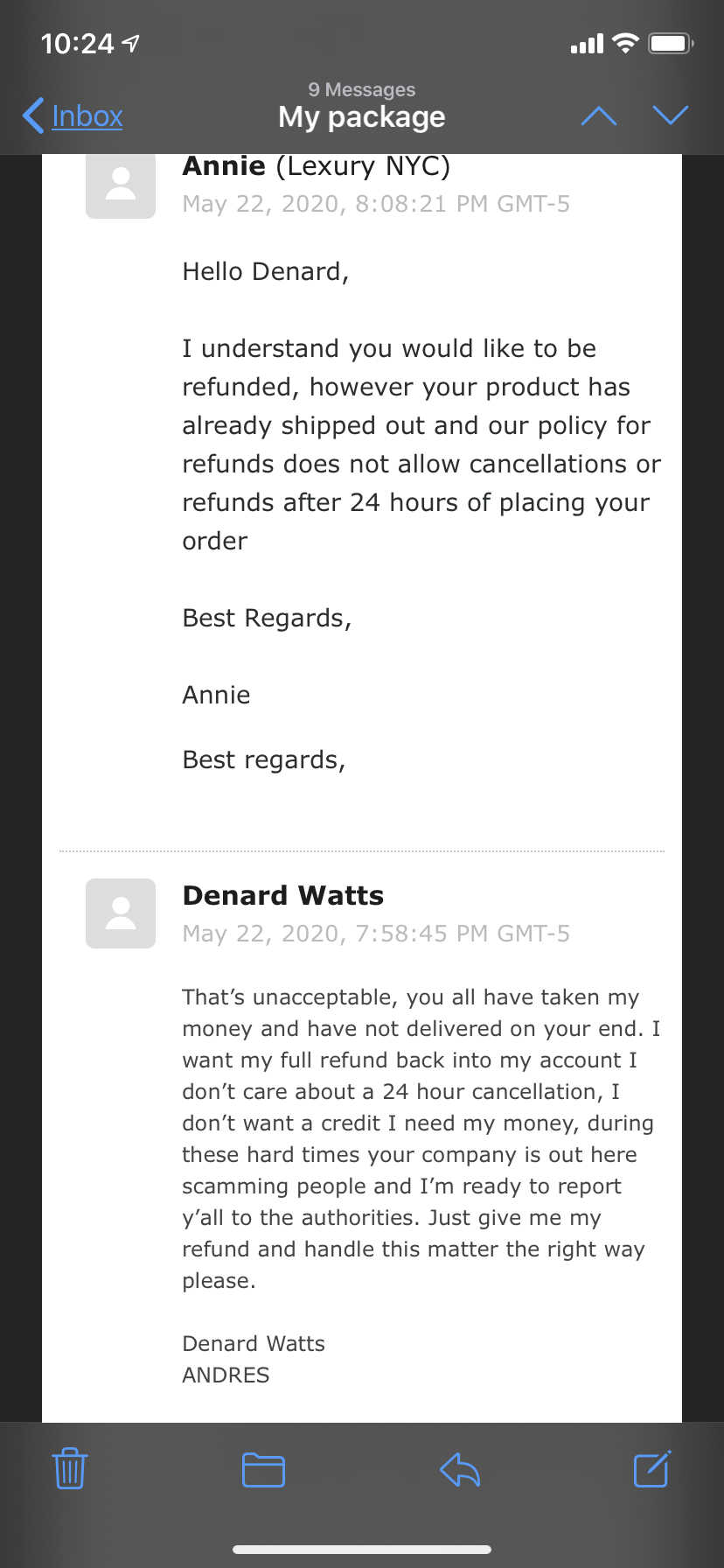The width and height of the screenshot is (724, 1568).
Task: Compose a new message with pencil icon
Action: [652, 1468]
